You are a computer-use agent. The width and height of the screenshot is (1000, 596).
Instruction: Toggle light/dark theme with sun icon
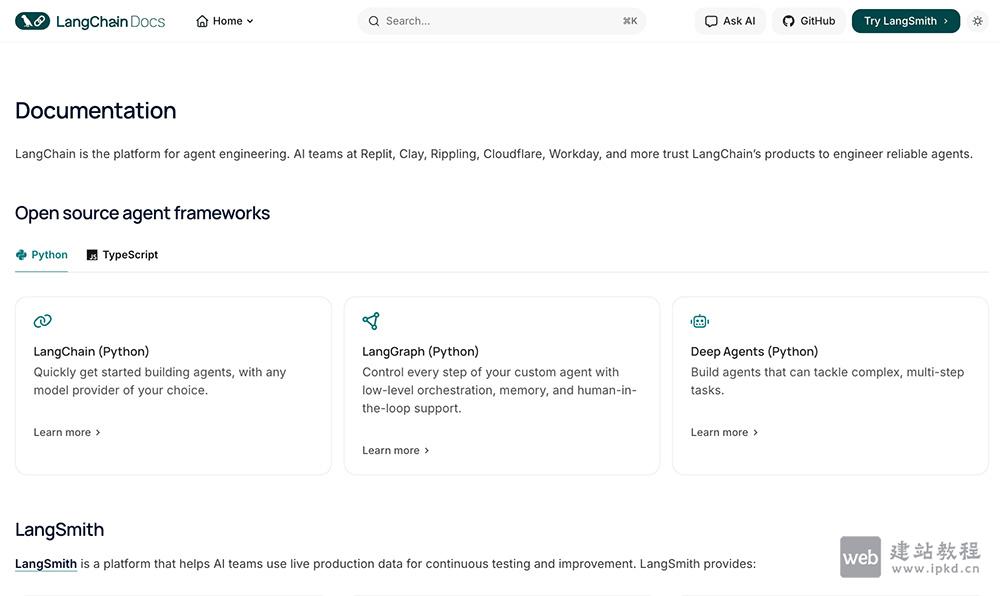pos(977,21)
